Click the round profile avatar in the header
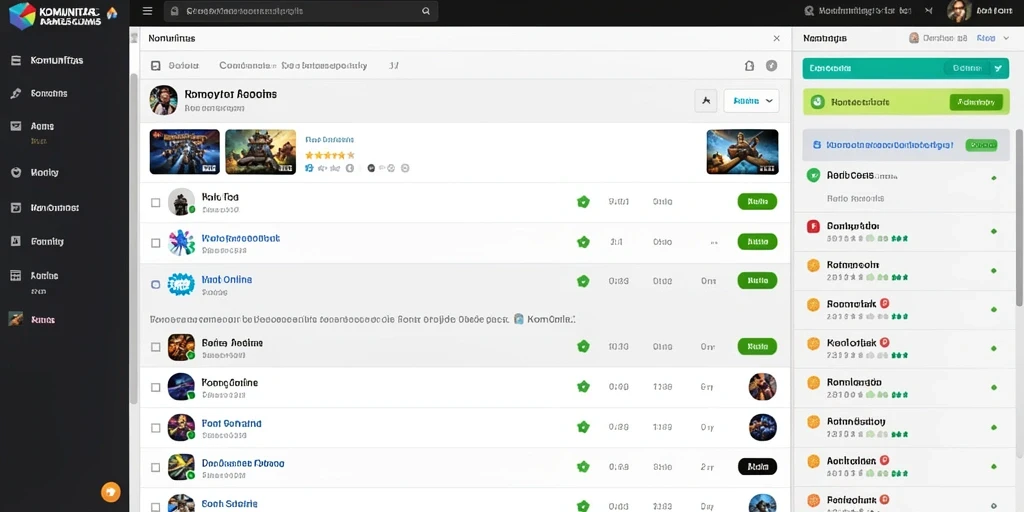The height and width of the screenshot is (512, 1024). click(x=163, y=100)
